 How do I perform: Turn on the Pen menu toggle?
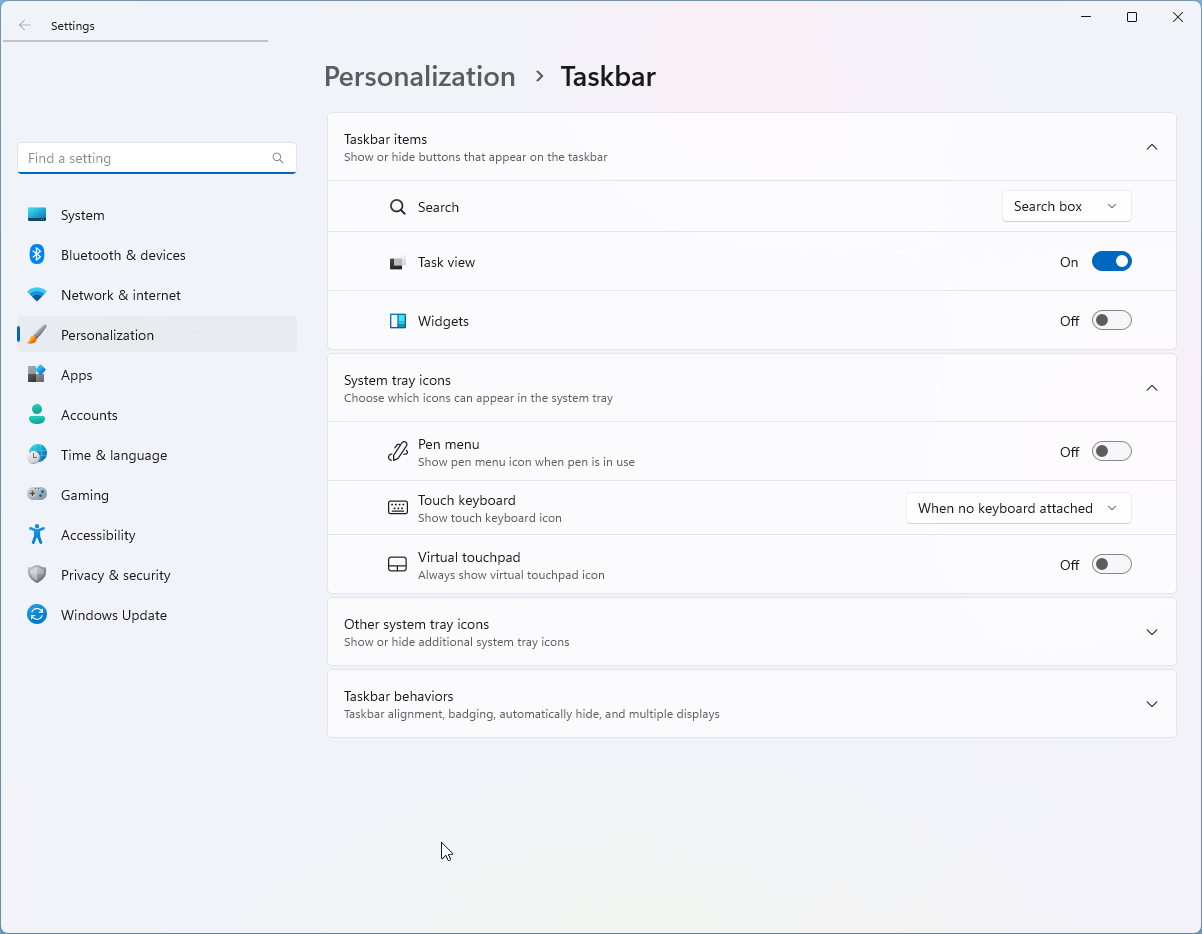tap(1111, 452)
